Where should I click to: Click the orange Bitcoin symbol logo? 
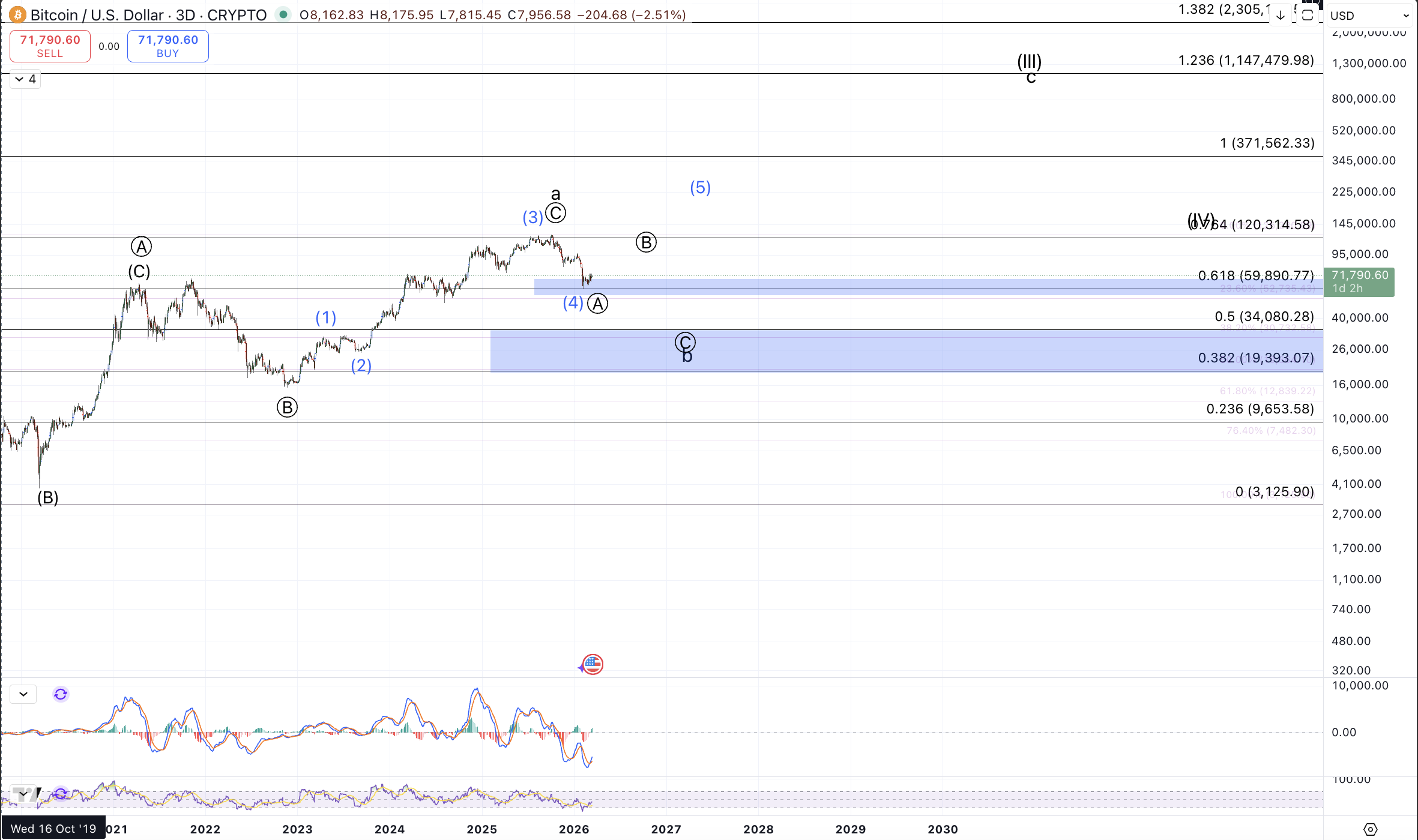(17, 14)
